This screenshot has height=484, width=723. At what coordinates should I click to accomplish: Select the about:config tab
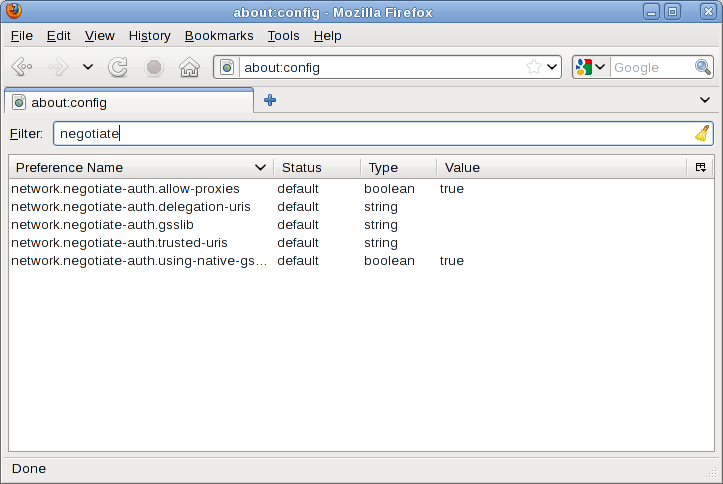coord(129,102)
